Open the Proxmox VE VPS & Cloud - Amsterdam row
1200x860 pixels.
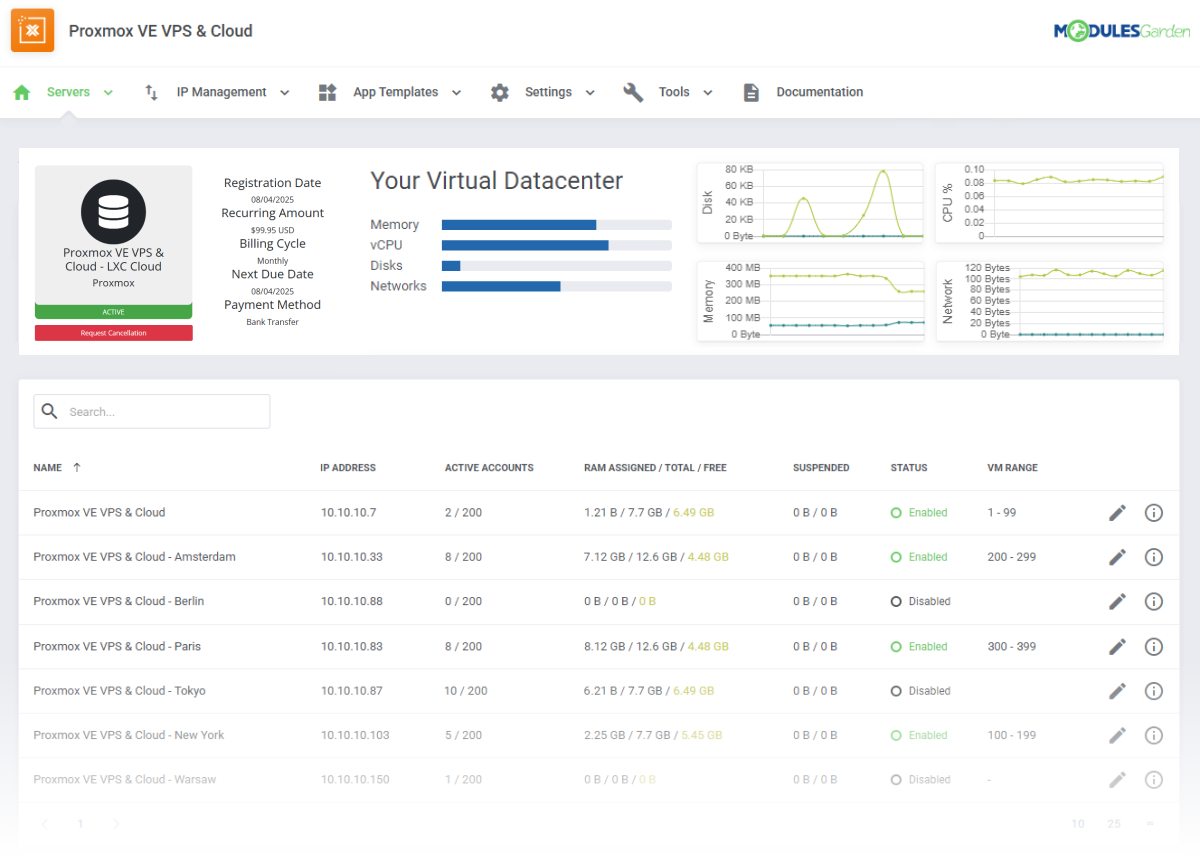(x=598, y=557)
